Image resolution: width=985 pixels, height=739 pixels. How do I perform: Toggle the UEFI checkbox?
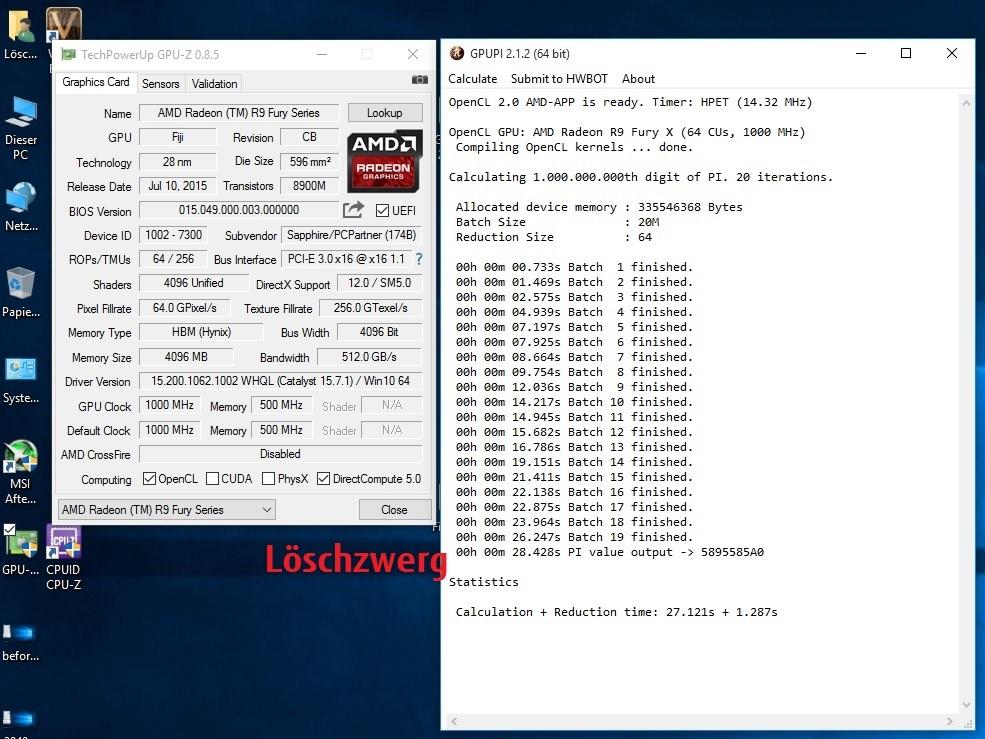382,211
